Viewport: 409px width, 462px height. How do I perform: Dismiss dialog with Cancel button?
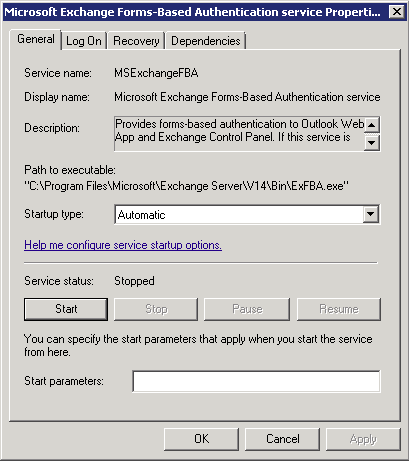coord(282,439)
